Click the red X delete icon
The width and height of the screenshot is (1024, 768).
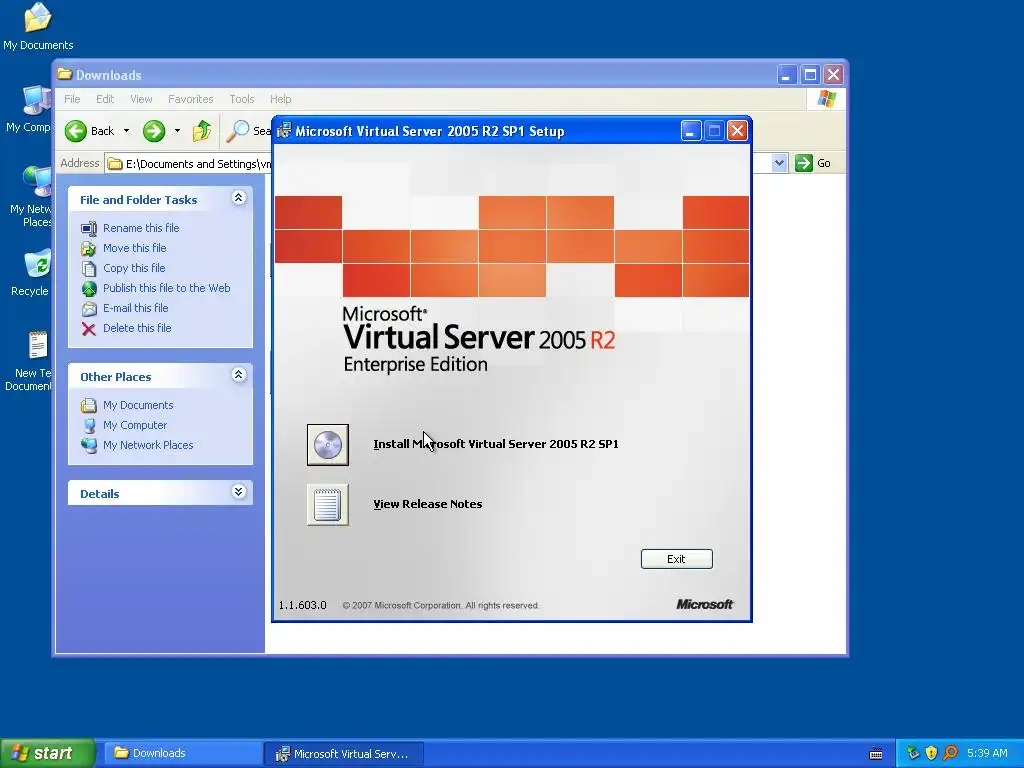click(89, 329)
